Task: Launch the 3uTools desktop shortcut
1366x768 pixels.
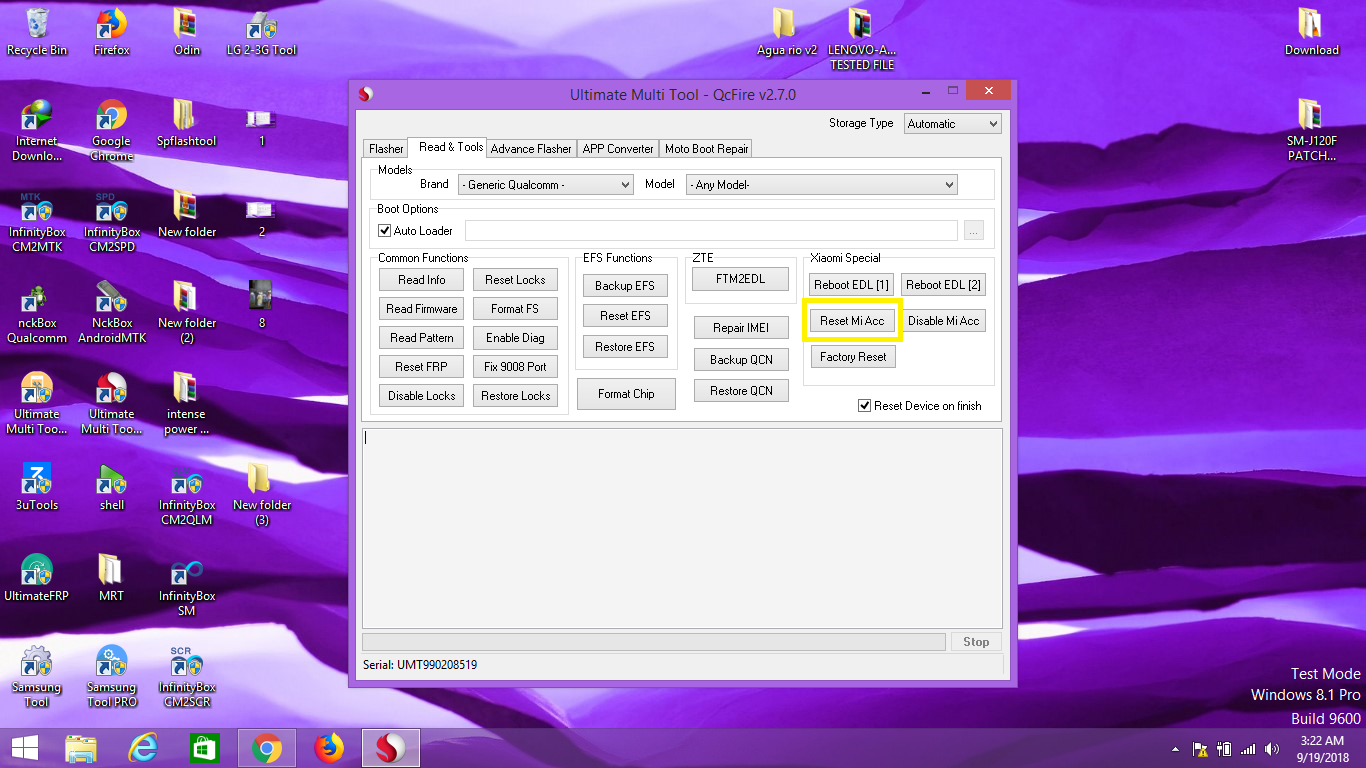Action: [37, 487]
